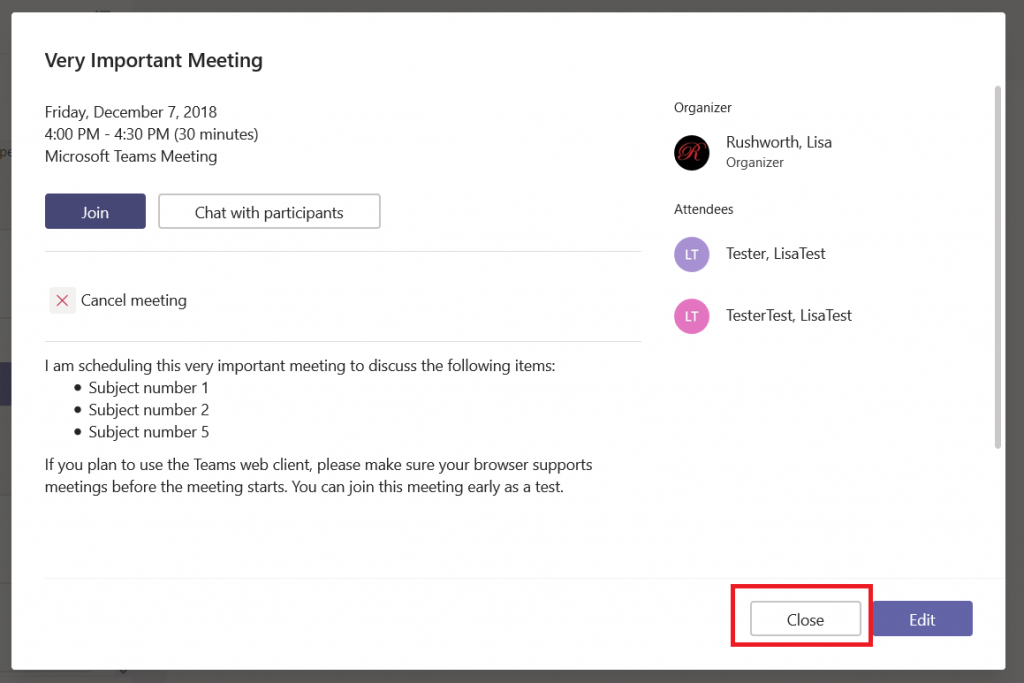Viewport: 1024px width, 683px height.
Task: Select attendee name Tester, LisaTest
Action: pos(776,253)
